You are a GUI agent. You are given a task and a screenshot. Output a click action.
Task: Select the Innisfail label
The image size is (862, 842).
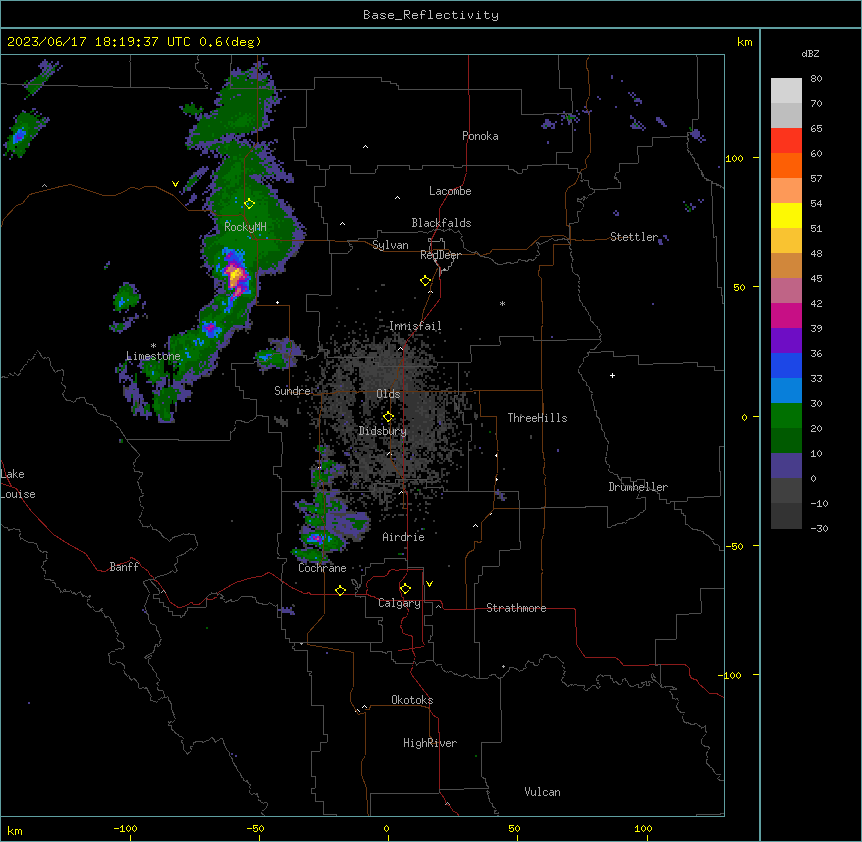coord(415,326)
